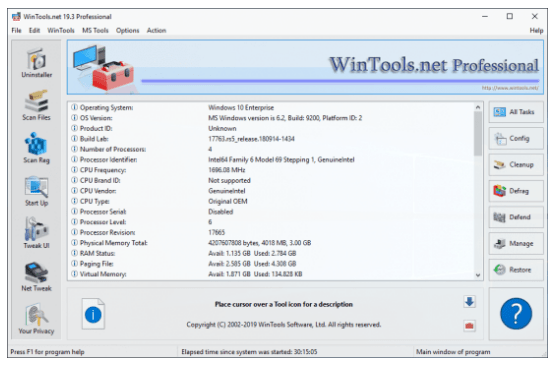Select the Paging File row
Screen dimensions: 552x366
(272, 264)
